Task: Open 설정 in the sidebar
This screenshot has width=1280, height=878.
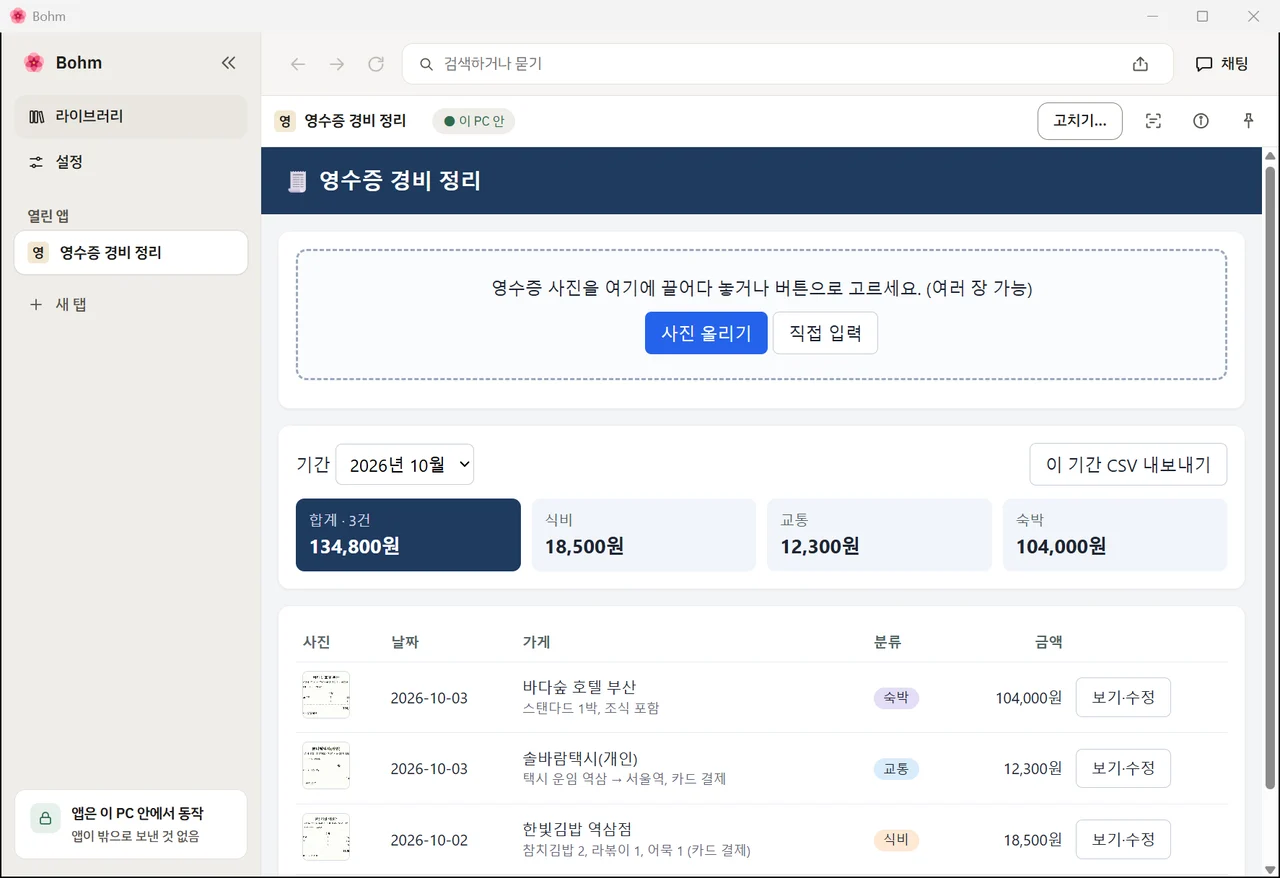Action: 130,162
